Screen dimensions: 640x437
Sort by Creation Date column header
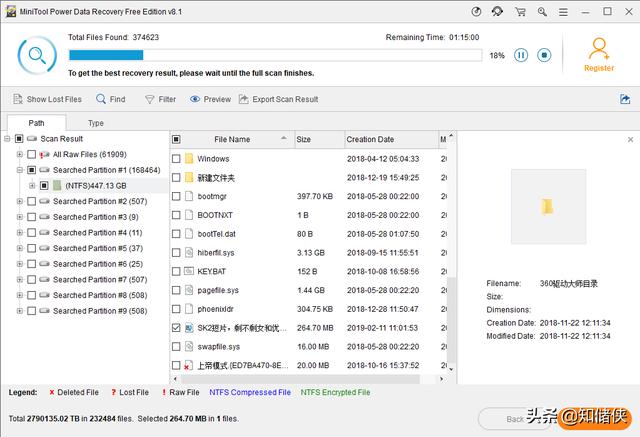click(391, 140)
